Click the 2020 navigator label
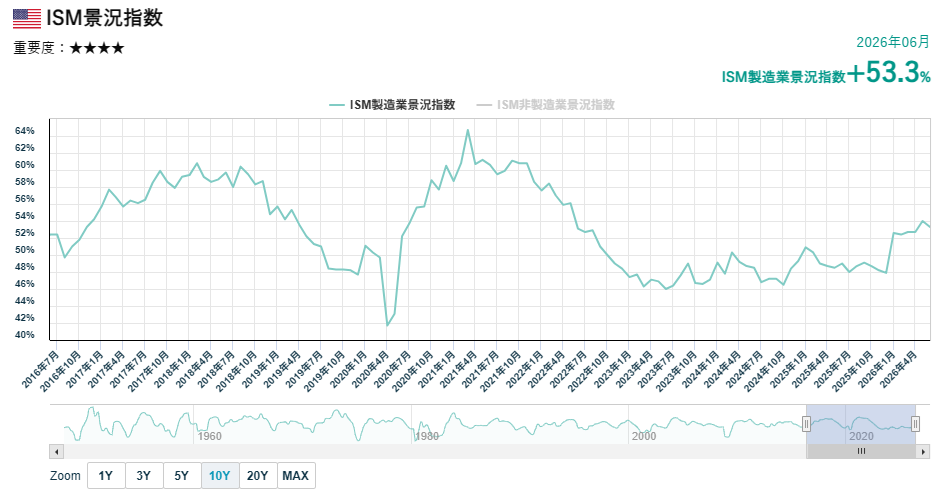Viewport: 944px width, 493px height. (x=861, y=436)
